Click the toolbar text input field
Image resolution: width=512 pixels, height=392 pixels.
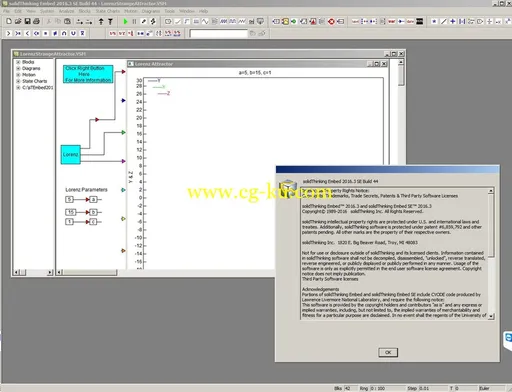[218, 33]
